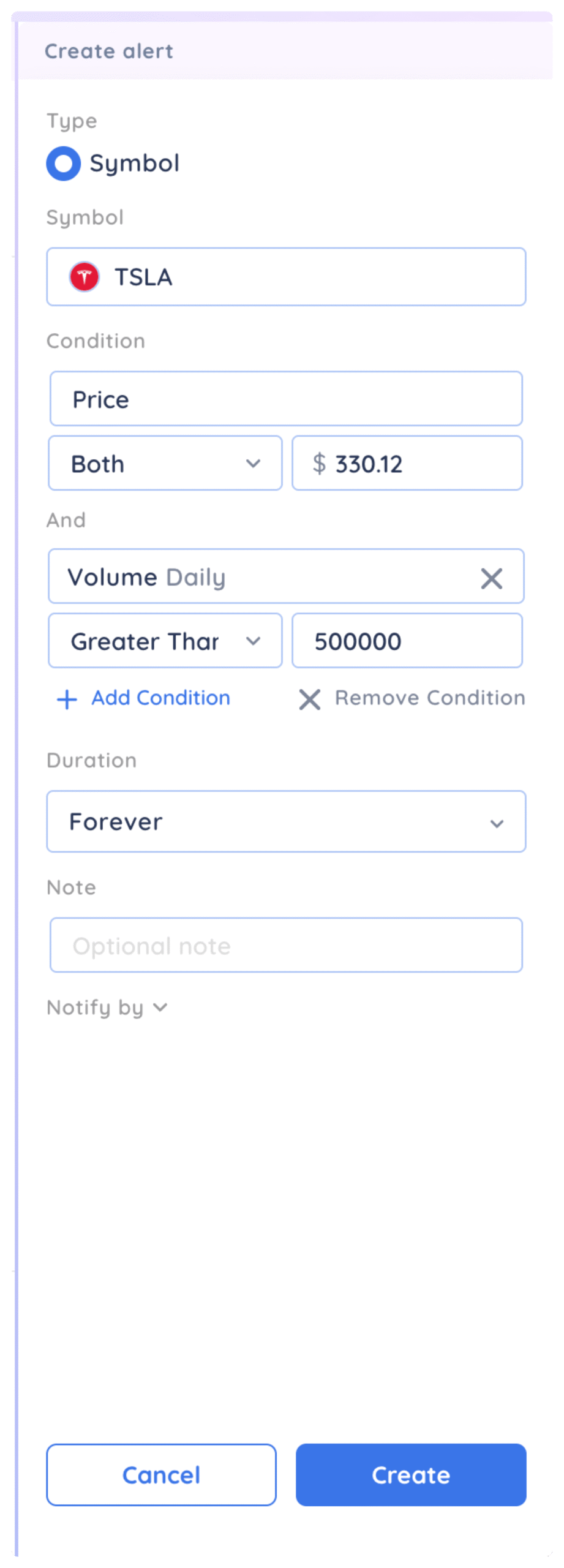Click the Cancel button
This screenshot has width=564, height=1568.
click(161, 1475)
